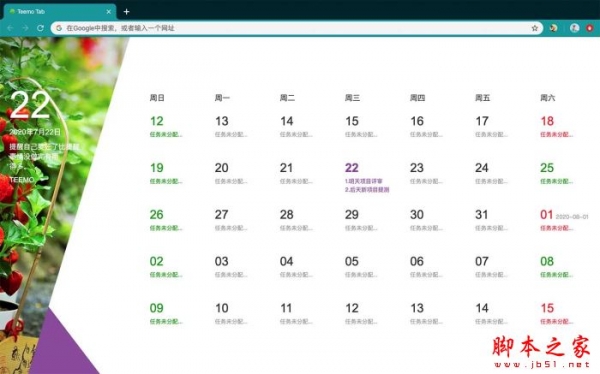The image size is (600, 374).
Task: Open the new tab with plus icon
Action: click(127, 12)
